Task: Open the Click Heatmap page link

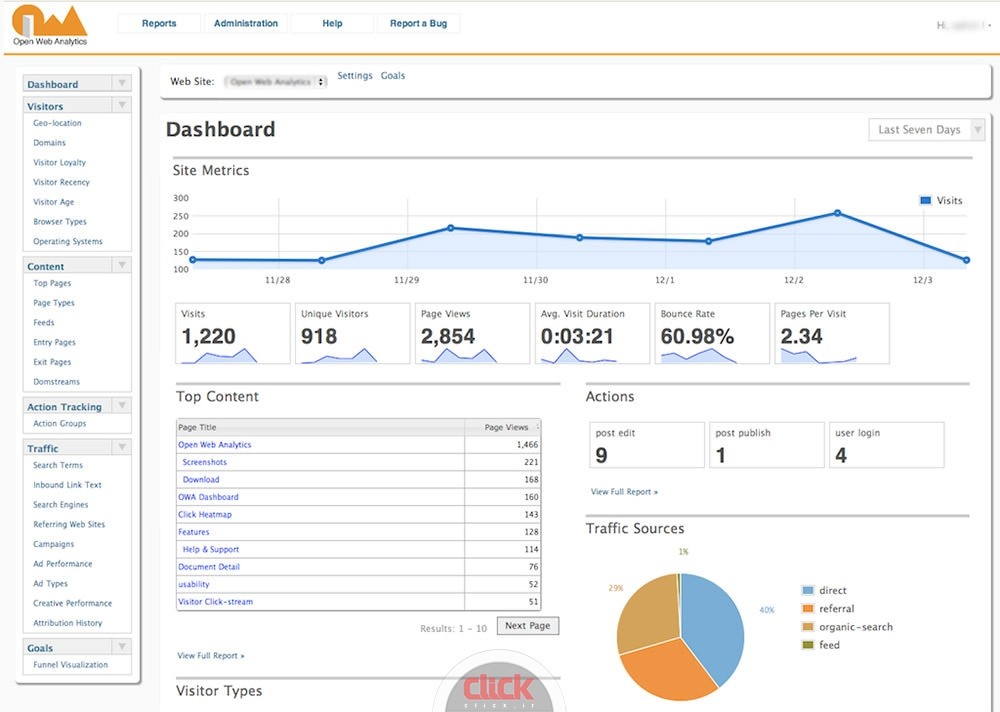Action: click(205, 514)
